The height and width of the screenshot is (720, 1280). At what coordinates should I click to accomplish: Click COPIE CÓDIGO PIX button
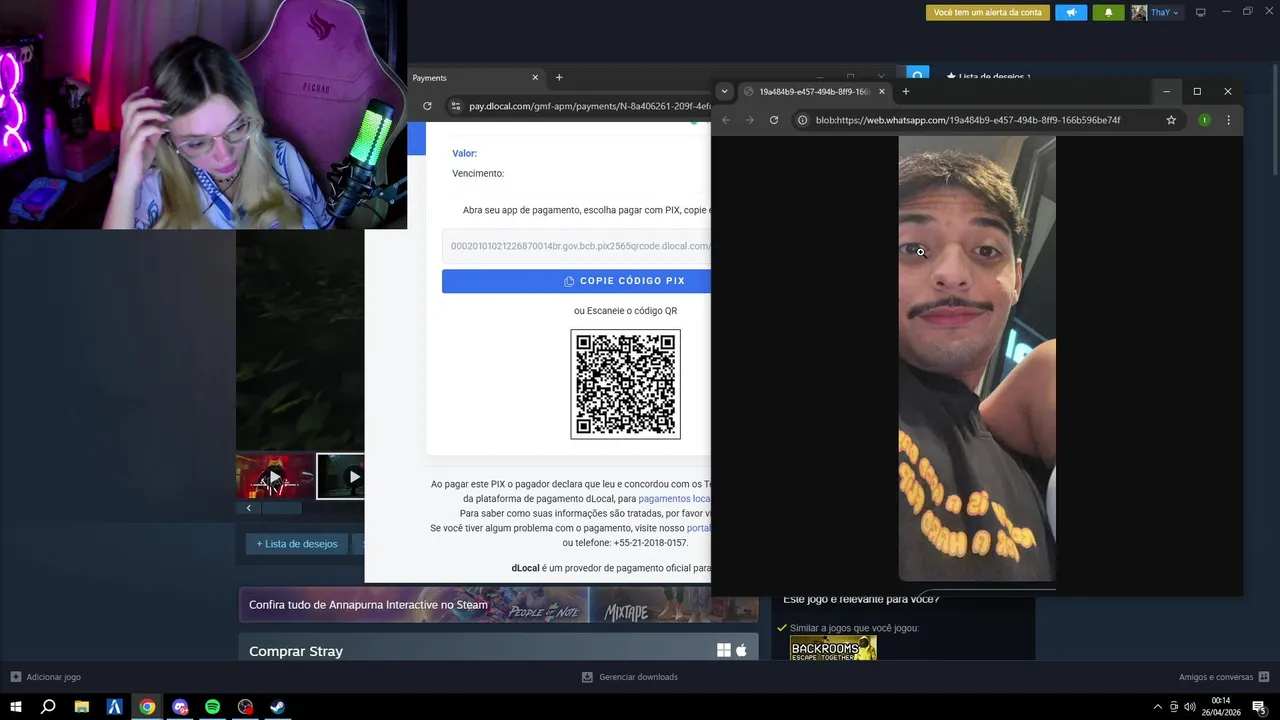[x=577, y=281]
